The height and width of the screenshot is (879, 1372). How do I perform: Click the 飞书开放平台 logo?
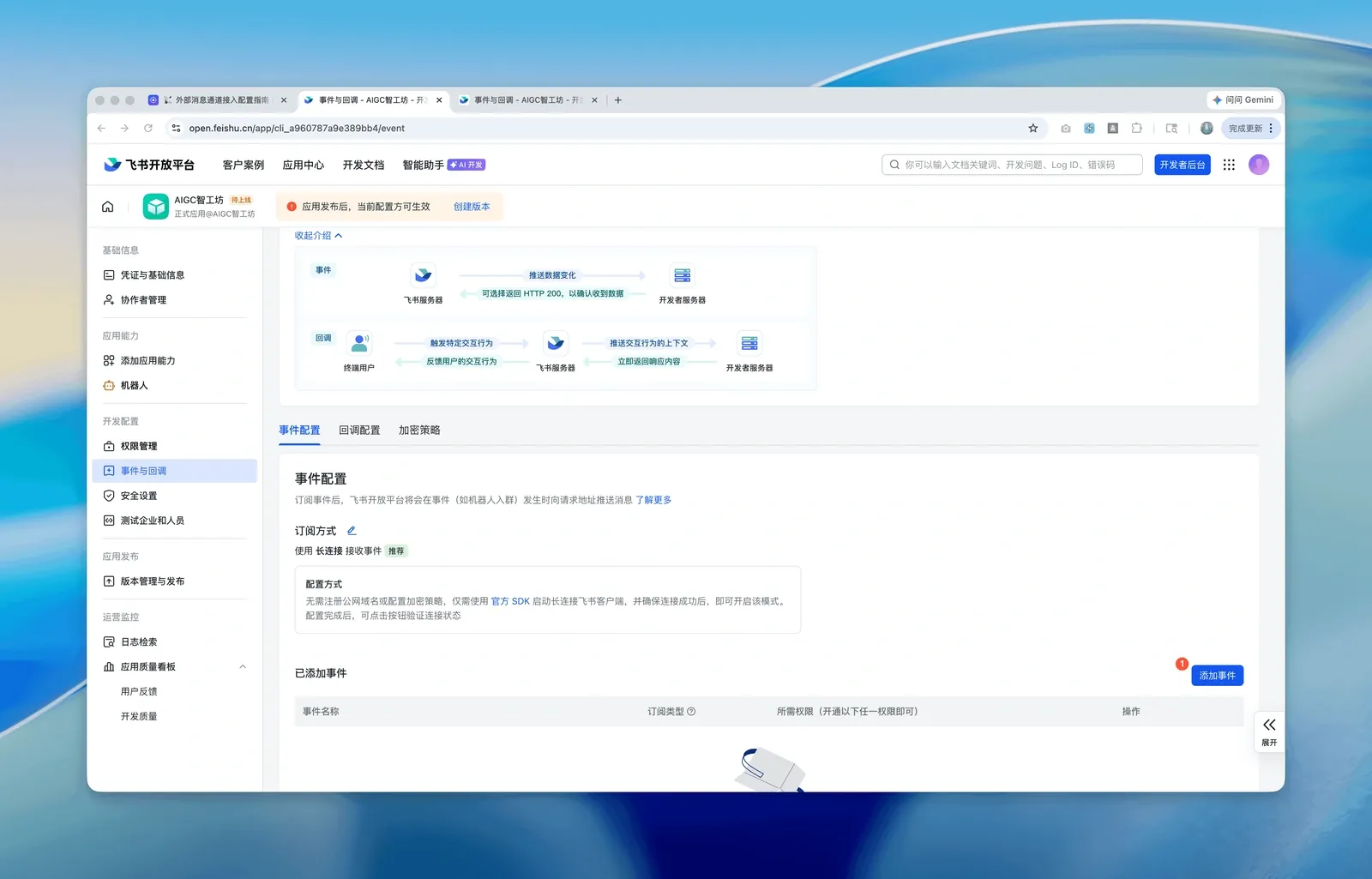tap(149, 165)
